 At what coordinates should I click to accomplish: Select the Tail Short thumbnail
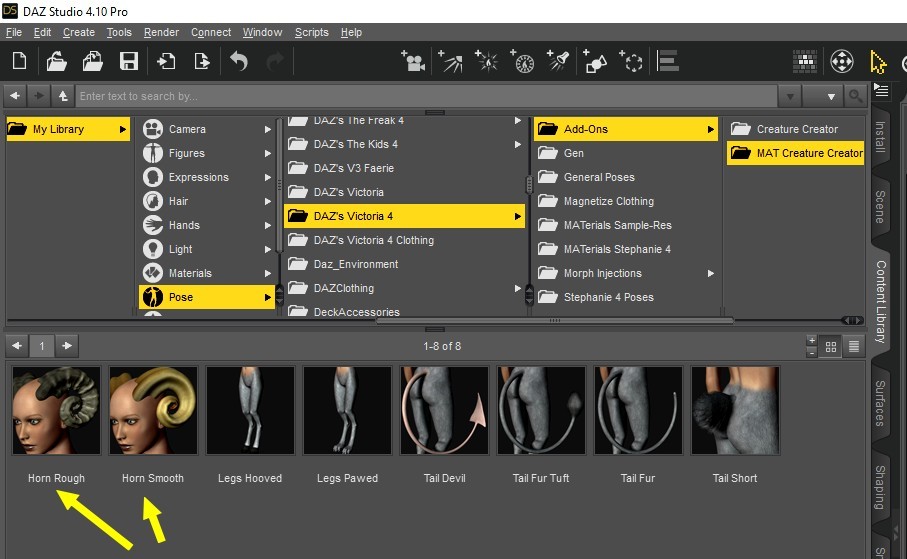735,410
